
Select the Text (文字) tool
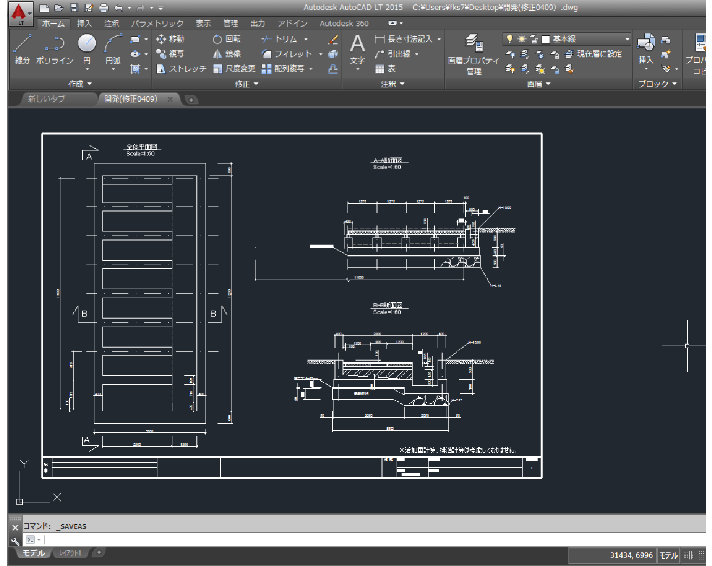click(x=357, y=50)
